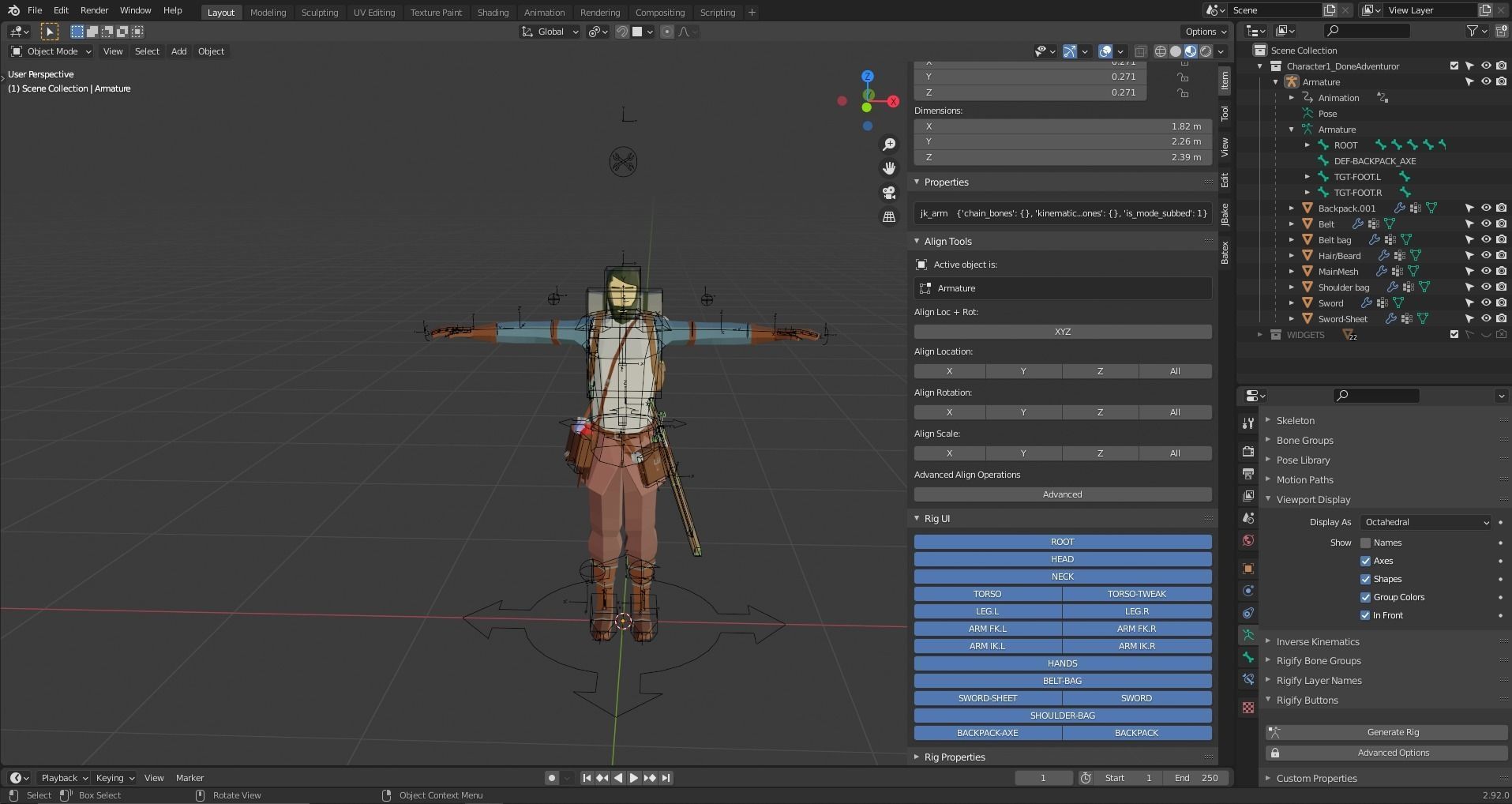Exclude Character1_DoneAdventuror collection checkbox
Screen dimensions: 1512x804
pos(1454,66)
